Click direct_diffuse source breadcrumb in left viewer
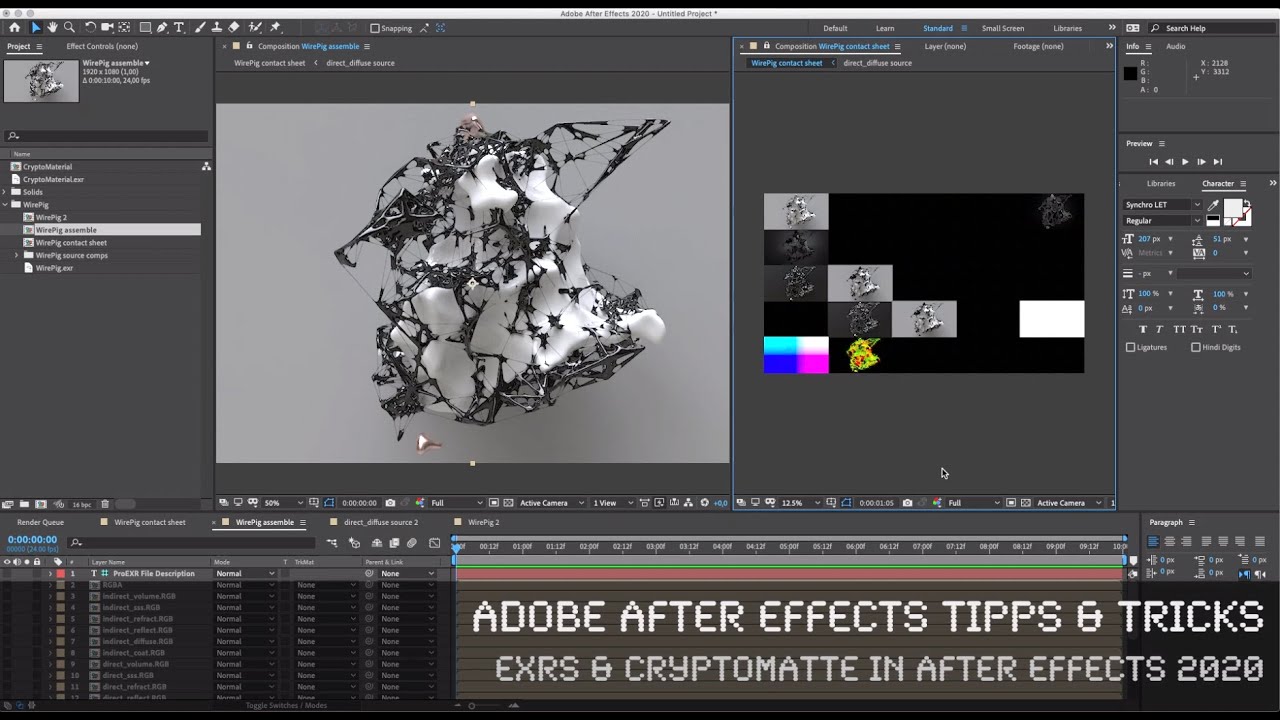 tap(360, 63)
